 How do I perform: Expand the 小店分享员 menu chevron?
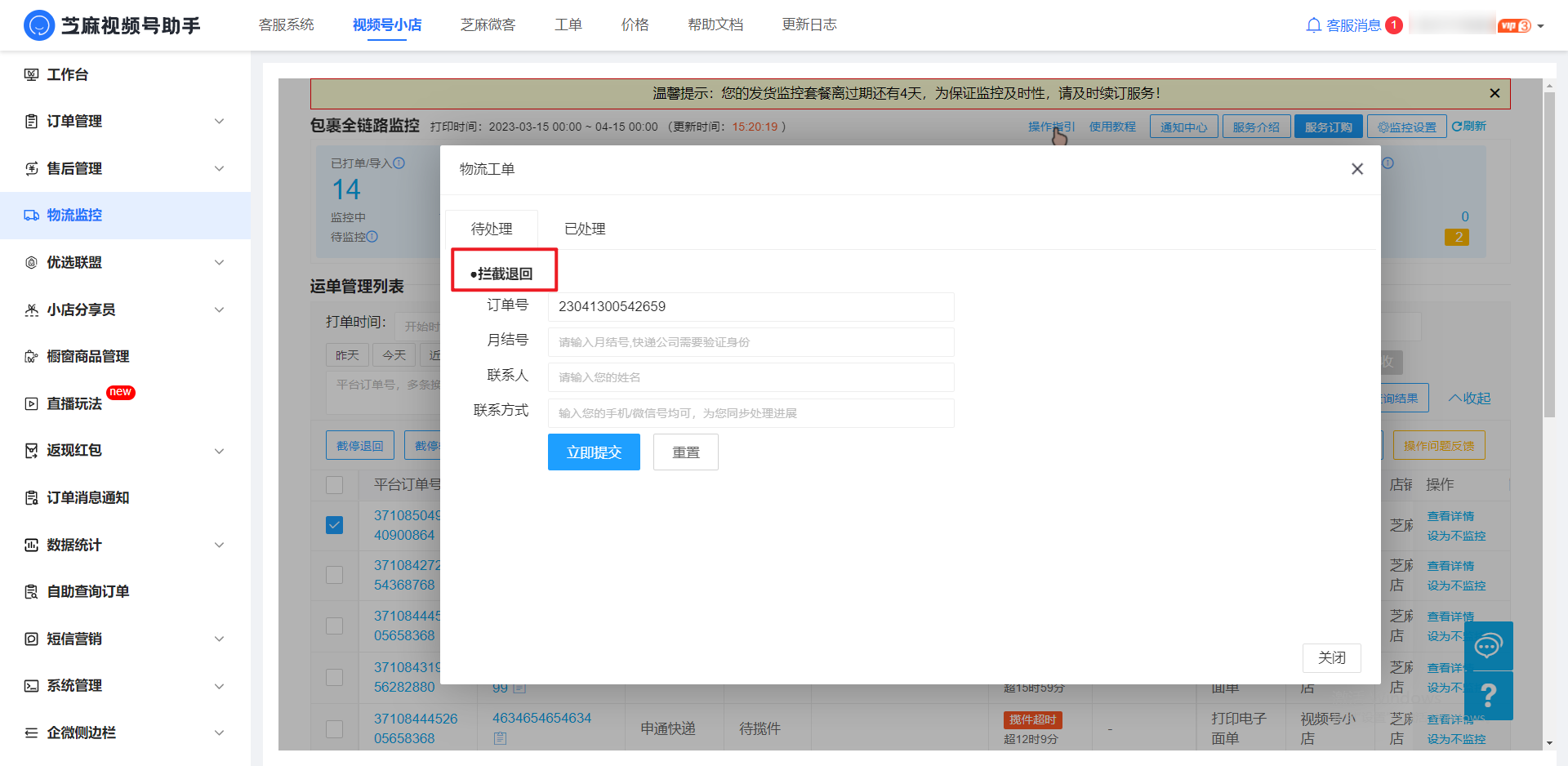click(219, 310)
